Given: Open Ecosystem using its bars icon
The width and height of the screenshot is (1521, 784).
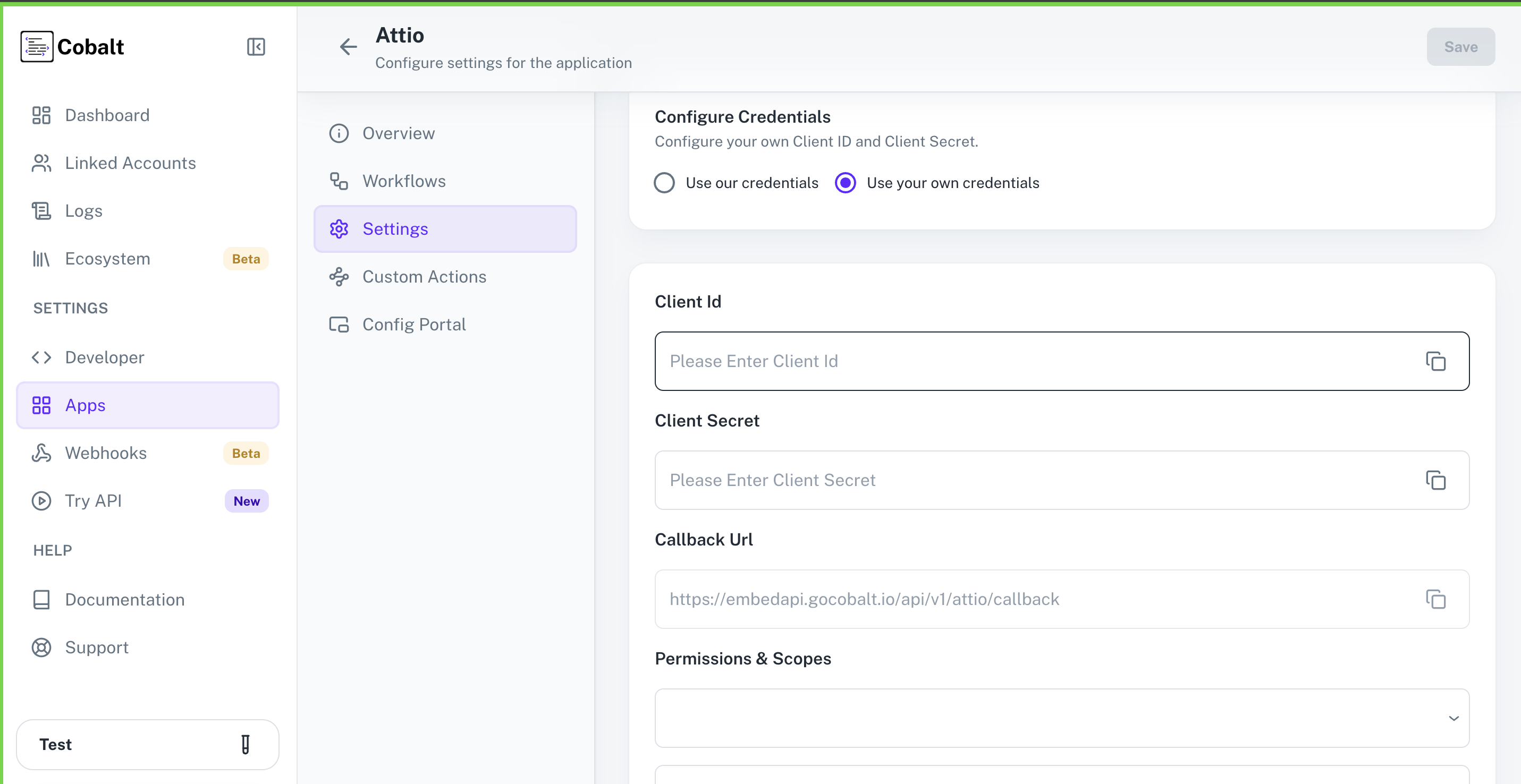Looking at the screenshot, I should (40, 258).
